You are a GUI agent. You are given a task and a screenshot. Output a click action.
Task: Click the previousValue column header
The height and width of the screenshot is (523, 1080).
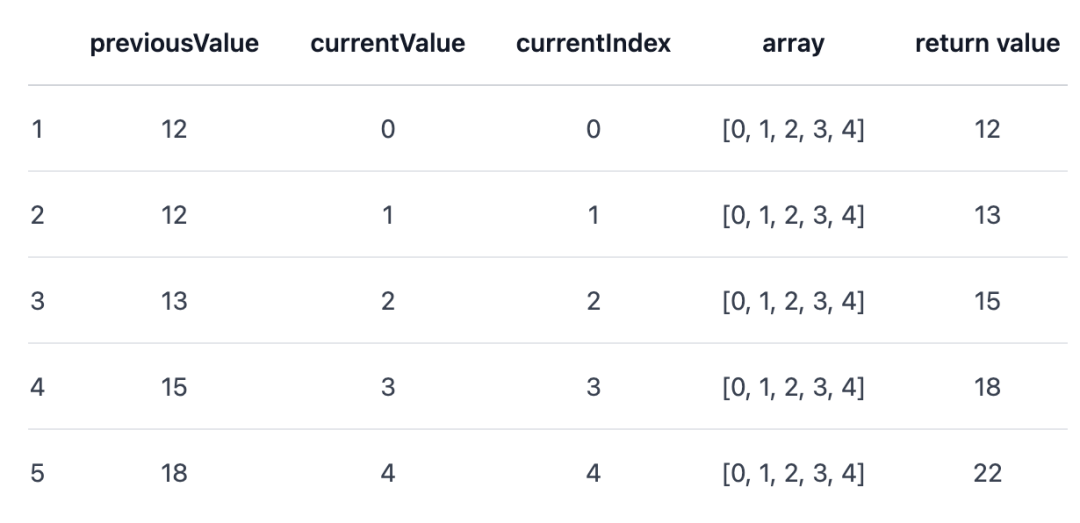pyautogui.click(x=175, y=45)
